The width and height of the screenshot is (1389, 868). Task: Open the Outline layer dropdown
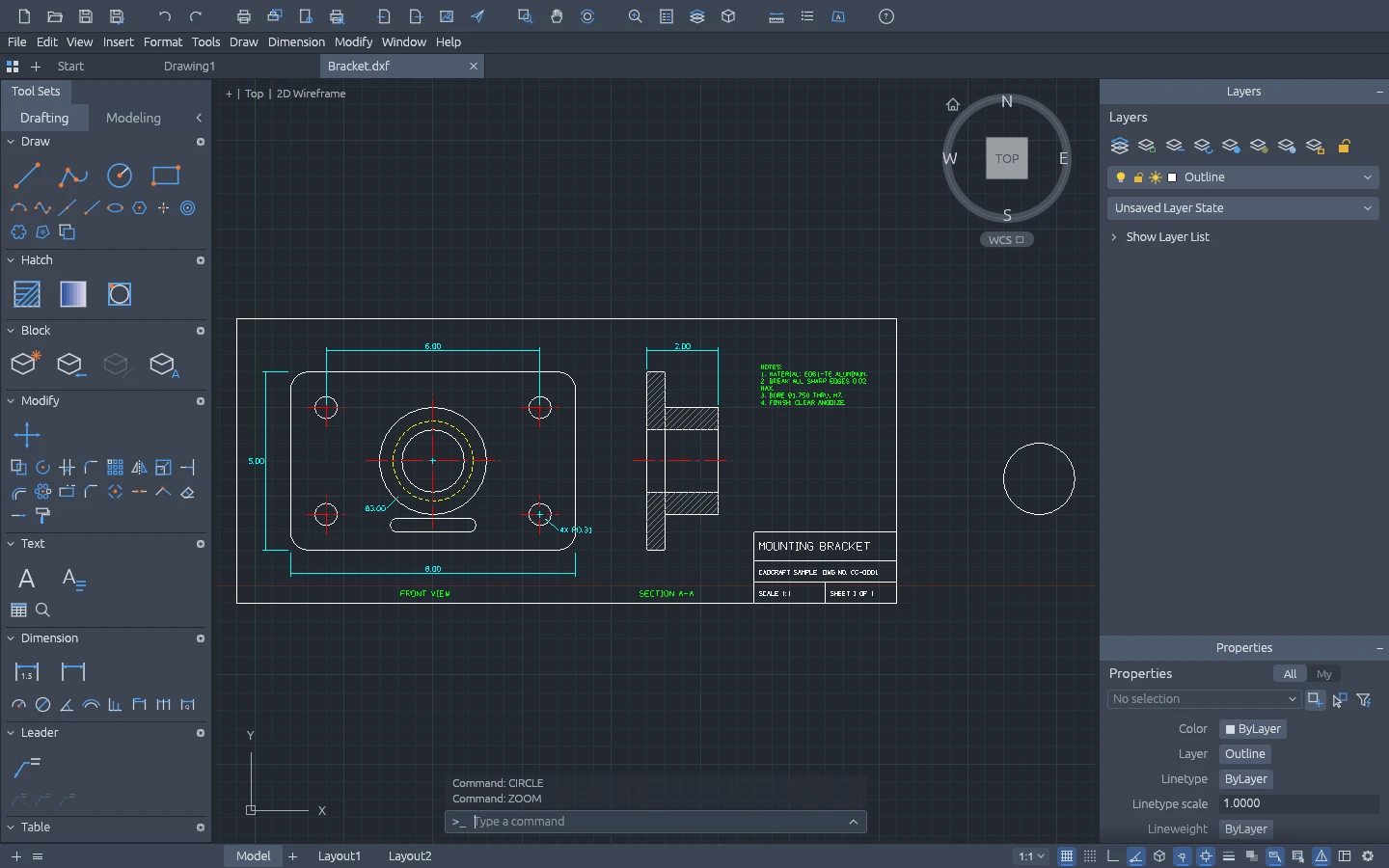[1243, 177]
